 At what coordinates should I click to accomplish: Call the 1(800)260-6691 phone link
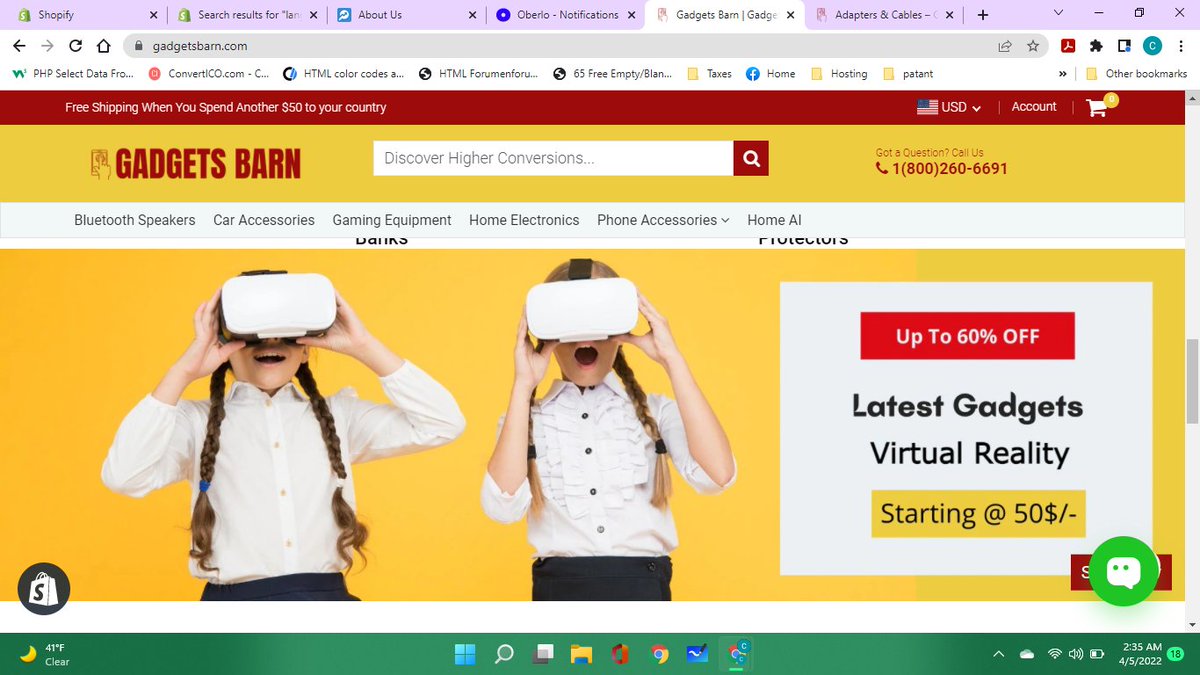[942, 169]
